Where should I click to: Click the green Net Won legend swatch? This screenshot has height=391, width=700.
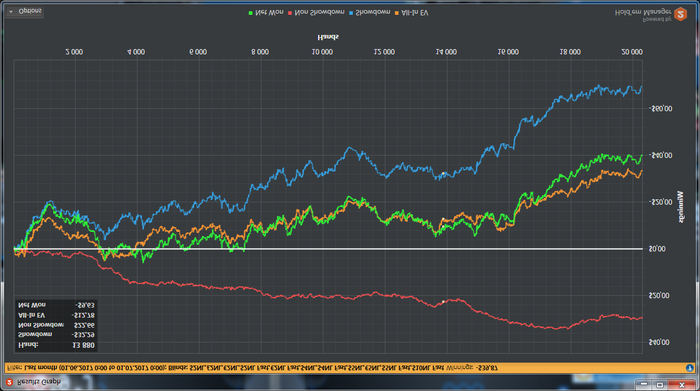click(251, 13)
